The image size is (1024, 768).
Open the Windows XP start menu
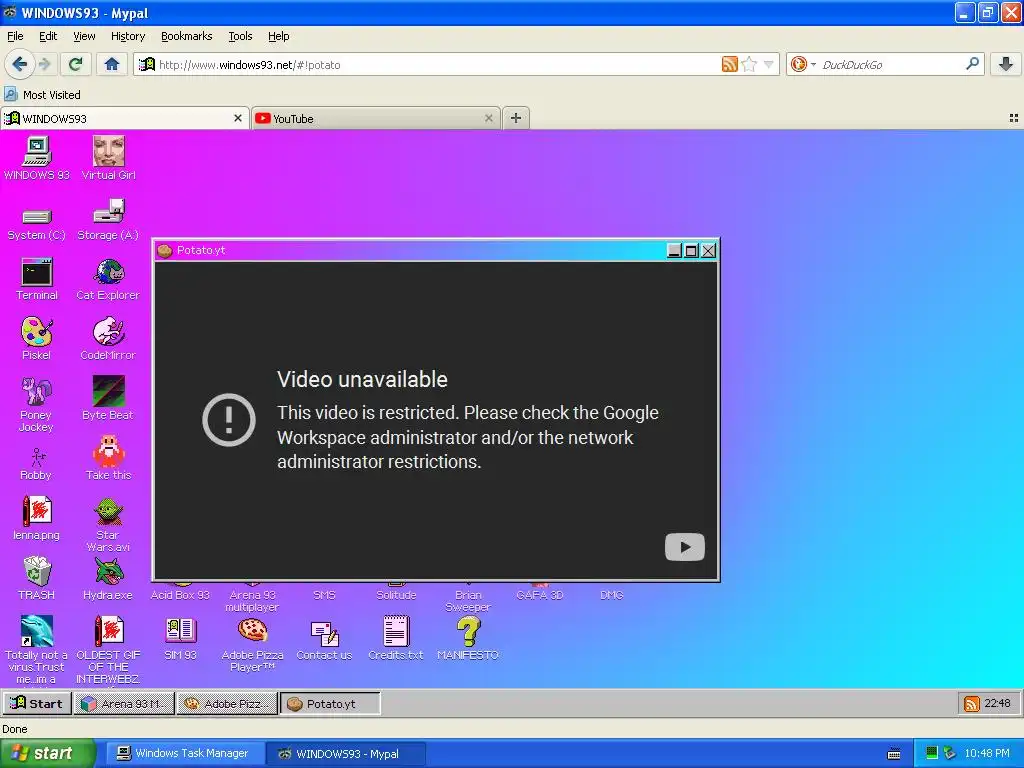click(x=46, y=753)
